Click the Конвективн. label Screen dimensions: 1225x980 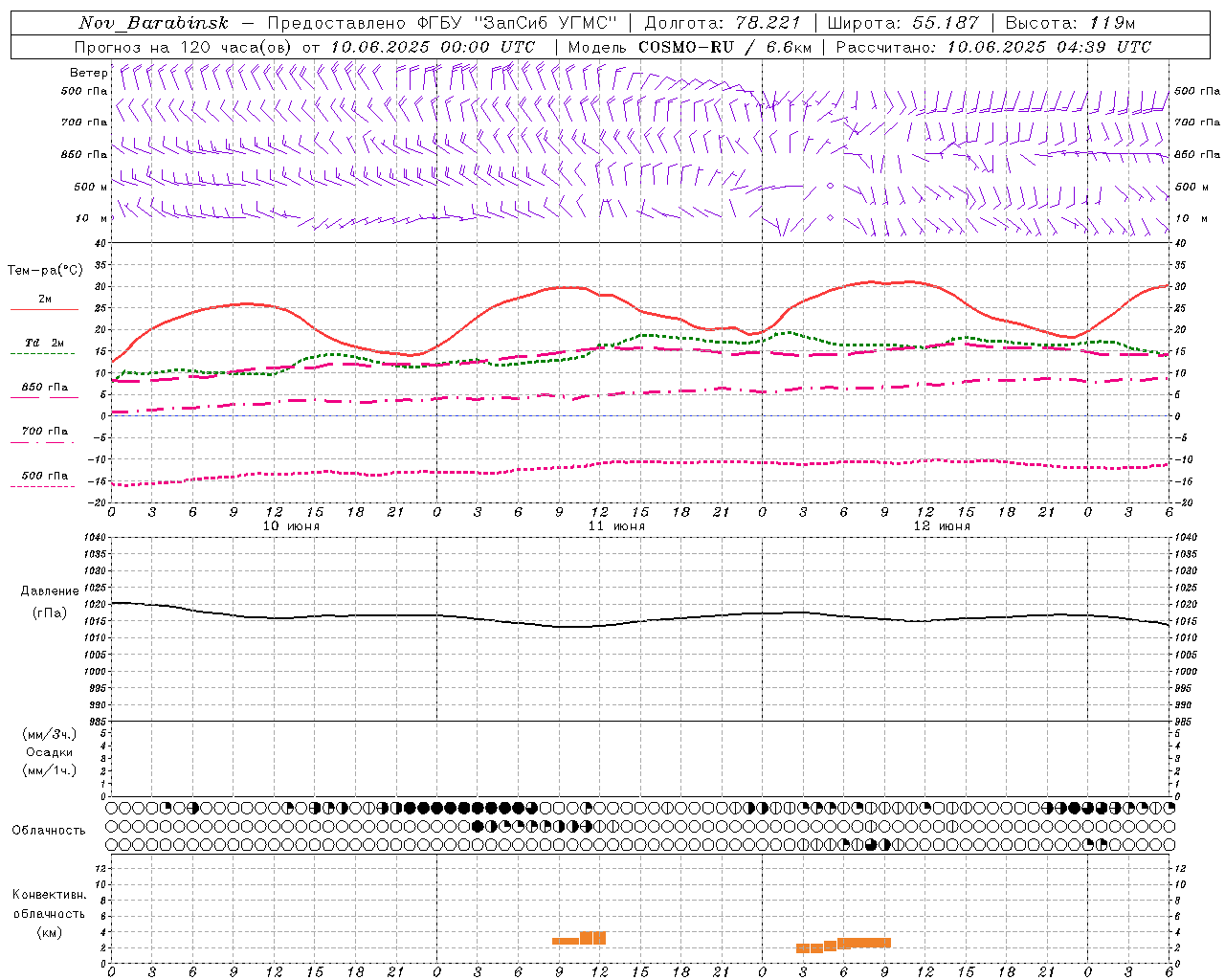click(50, 895)
